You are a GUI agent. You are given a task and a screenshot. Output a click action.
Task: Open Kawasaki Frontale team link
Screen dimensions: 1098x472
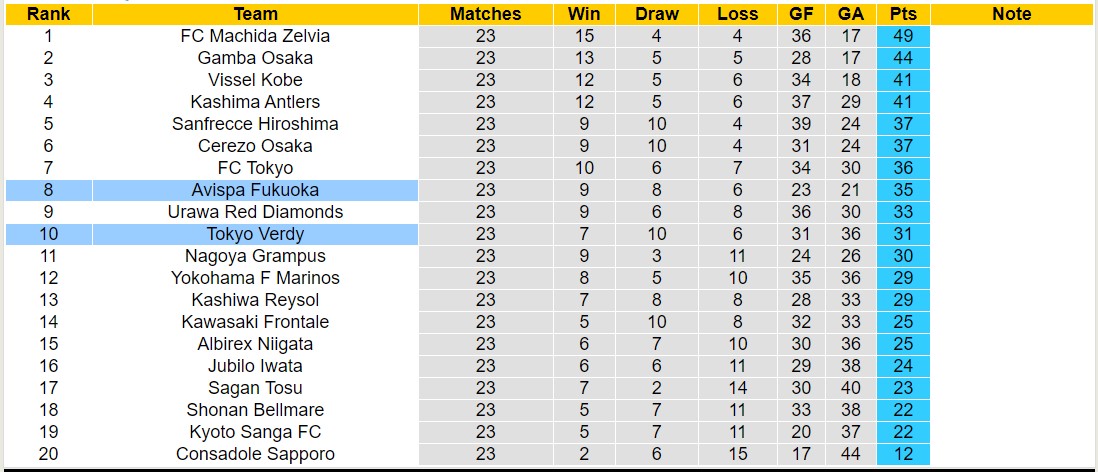(x=255, y=322)
